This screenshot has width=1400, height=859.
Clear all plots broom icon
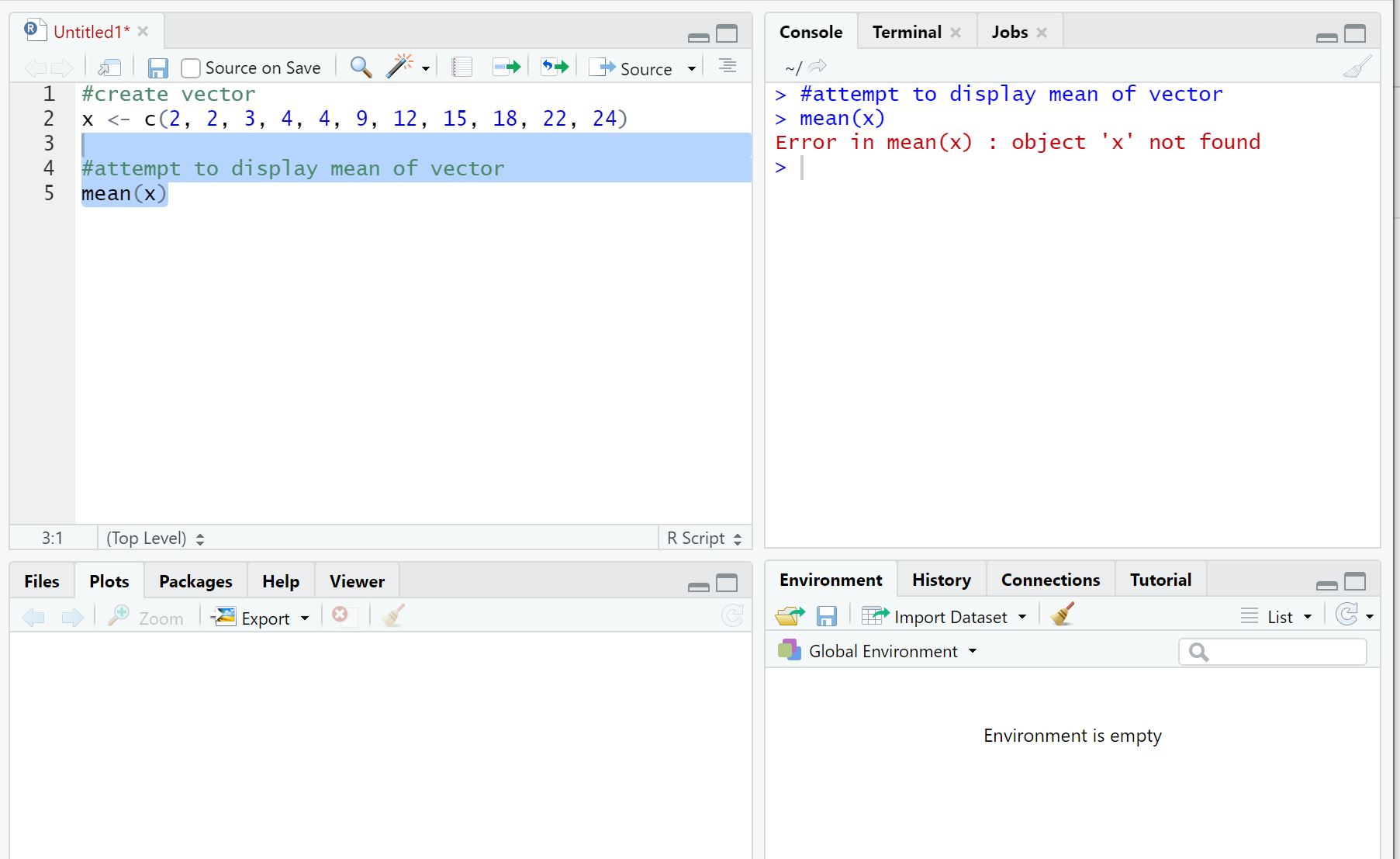393,616
